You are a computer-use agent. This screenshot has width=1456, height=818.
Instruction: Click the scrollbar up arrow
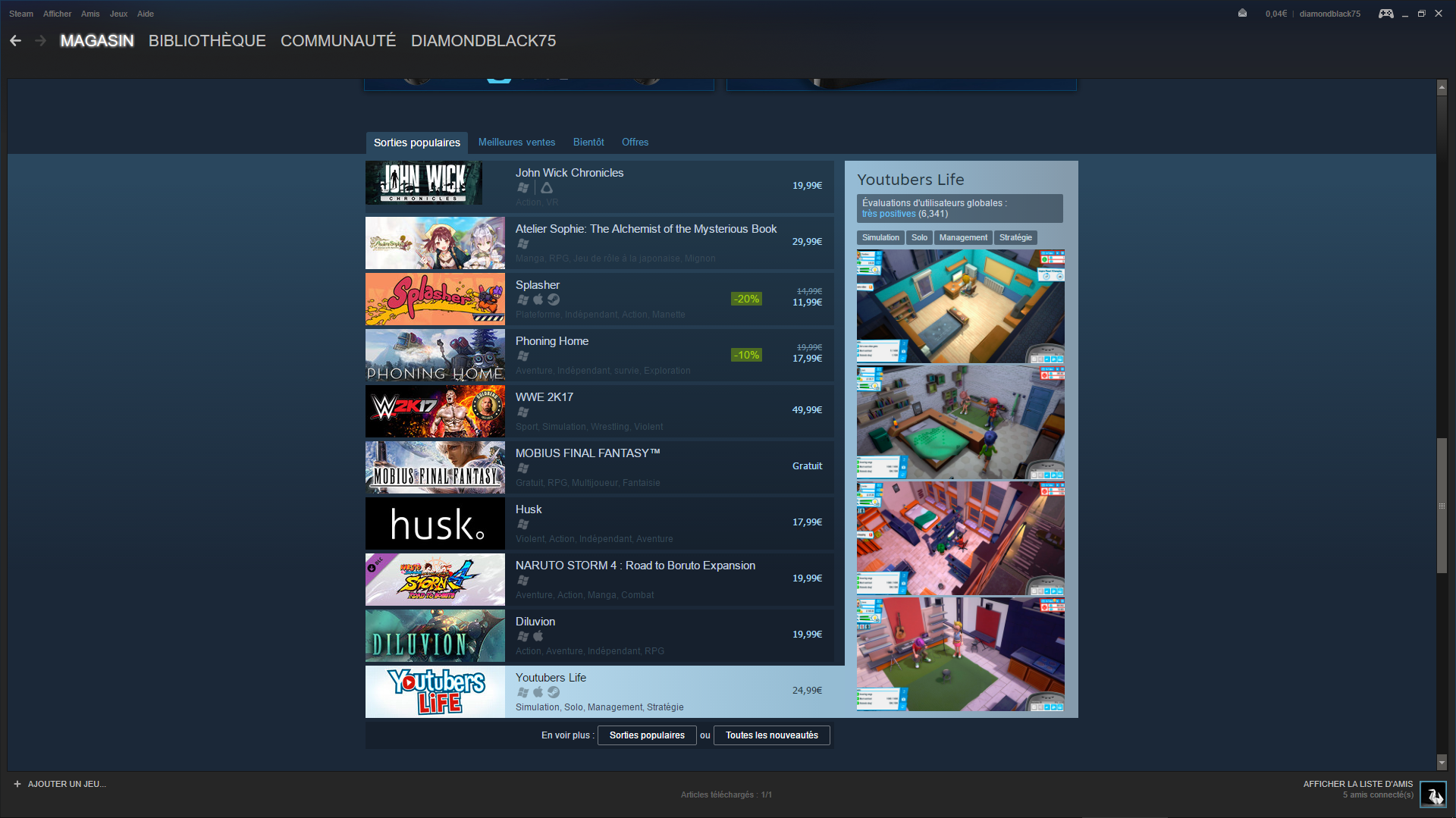(1442, 88)
